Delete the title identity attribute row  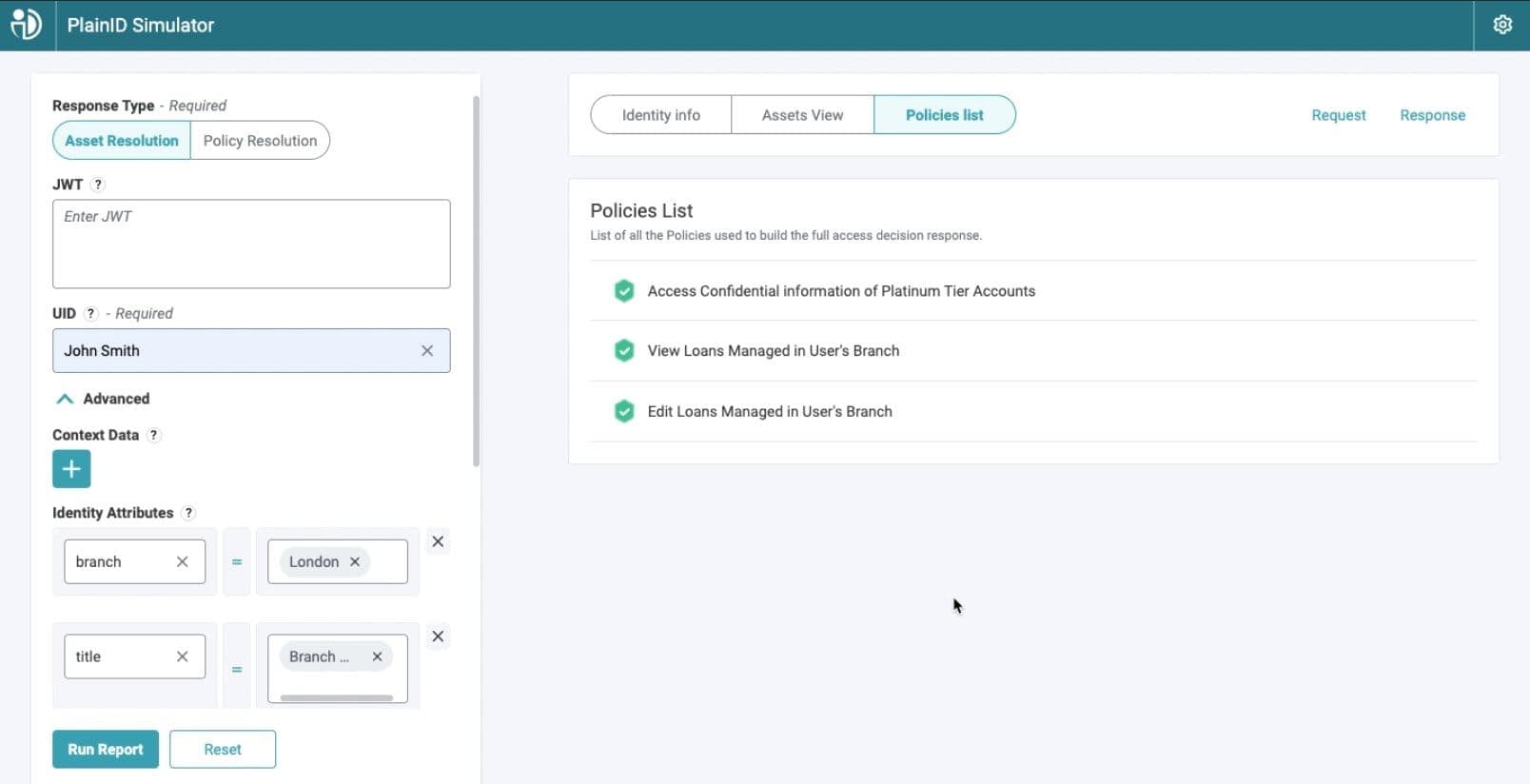(x=438, y=637)
